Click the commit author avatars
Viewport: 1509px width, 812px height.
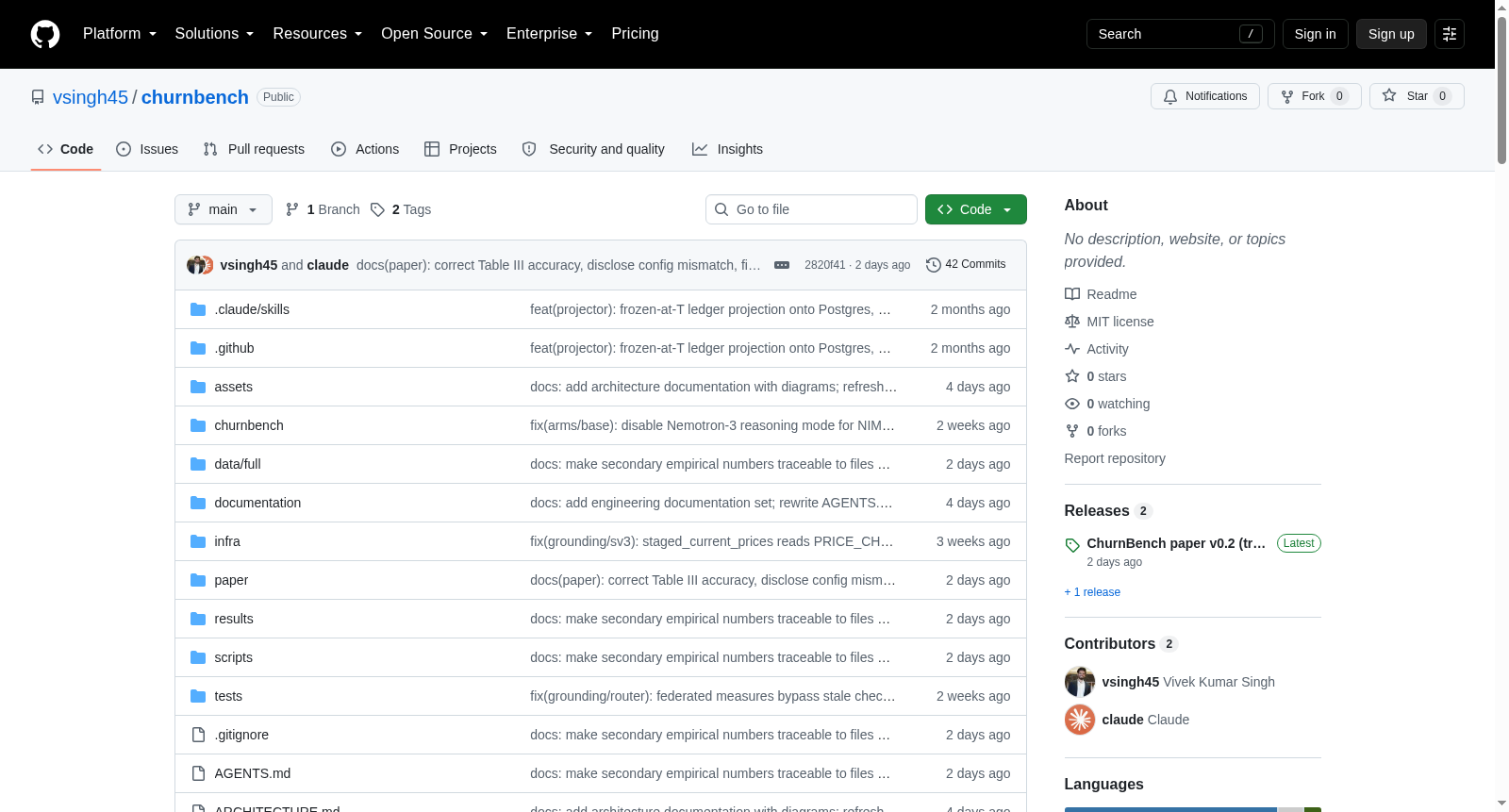point(200,265)
